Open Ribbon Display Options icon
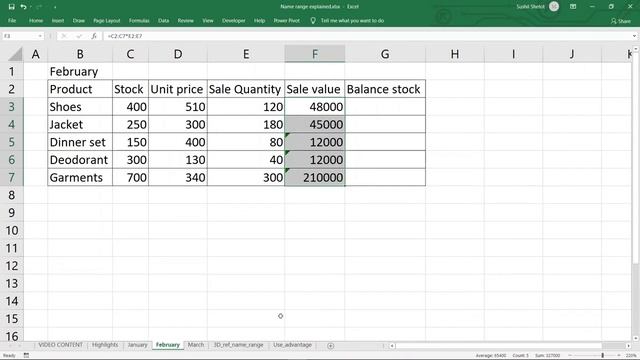The width and height of the screenshot is (640, 360). 573,7
